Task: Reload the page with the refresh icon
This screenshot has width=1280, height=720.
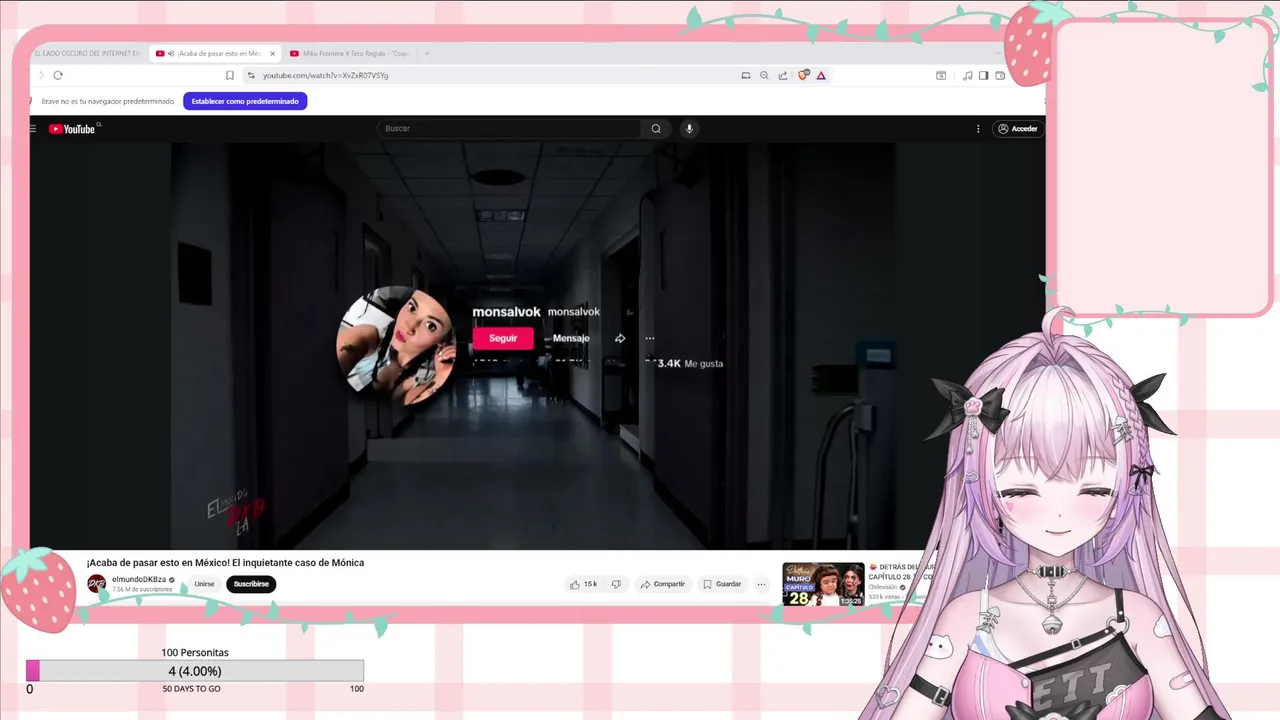Action: (58, 75)
